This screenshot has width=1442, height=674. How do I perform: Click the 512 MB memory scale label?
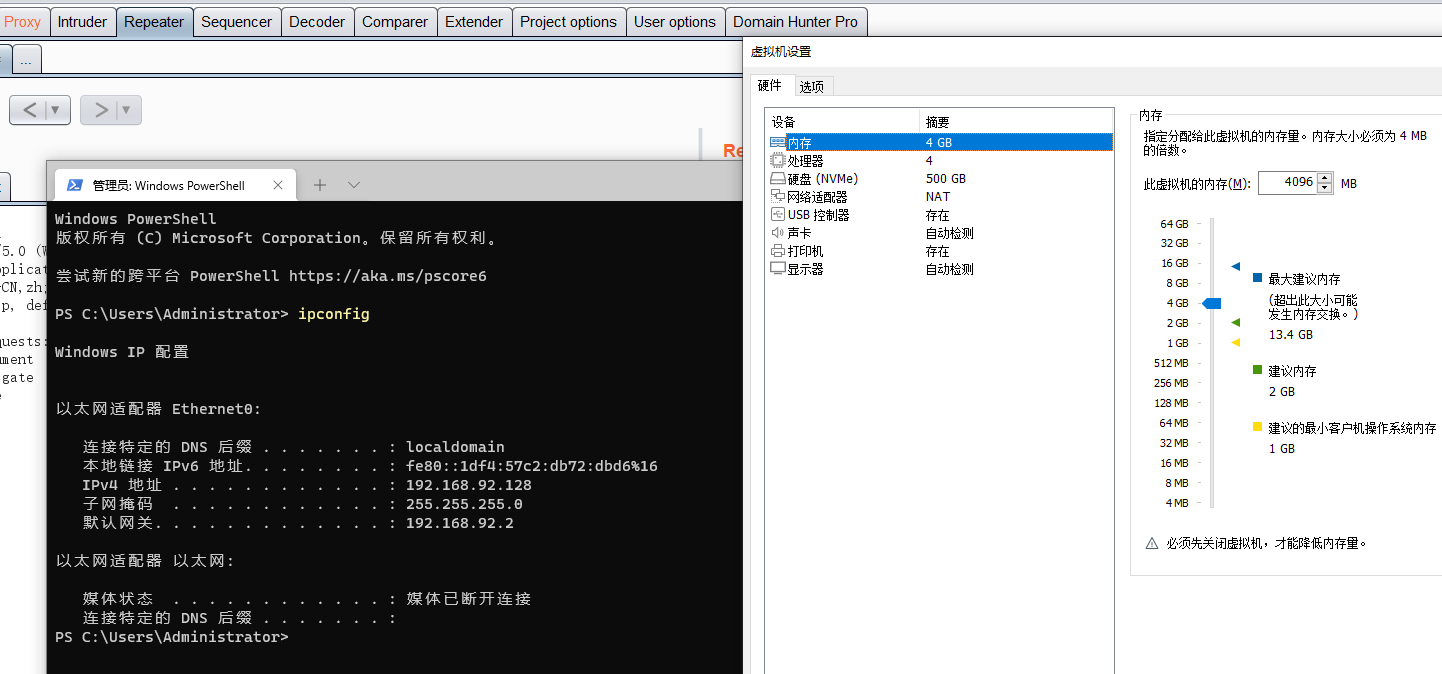(x=1171, y=363)
